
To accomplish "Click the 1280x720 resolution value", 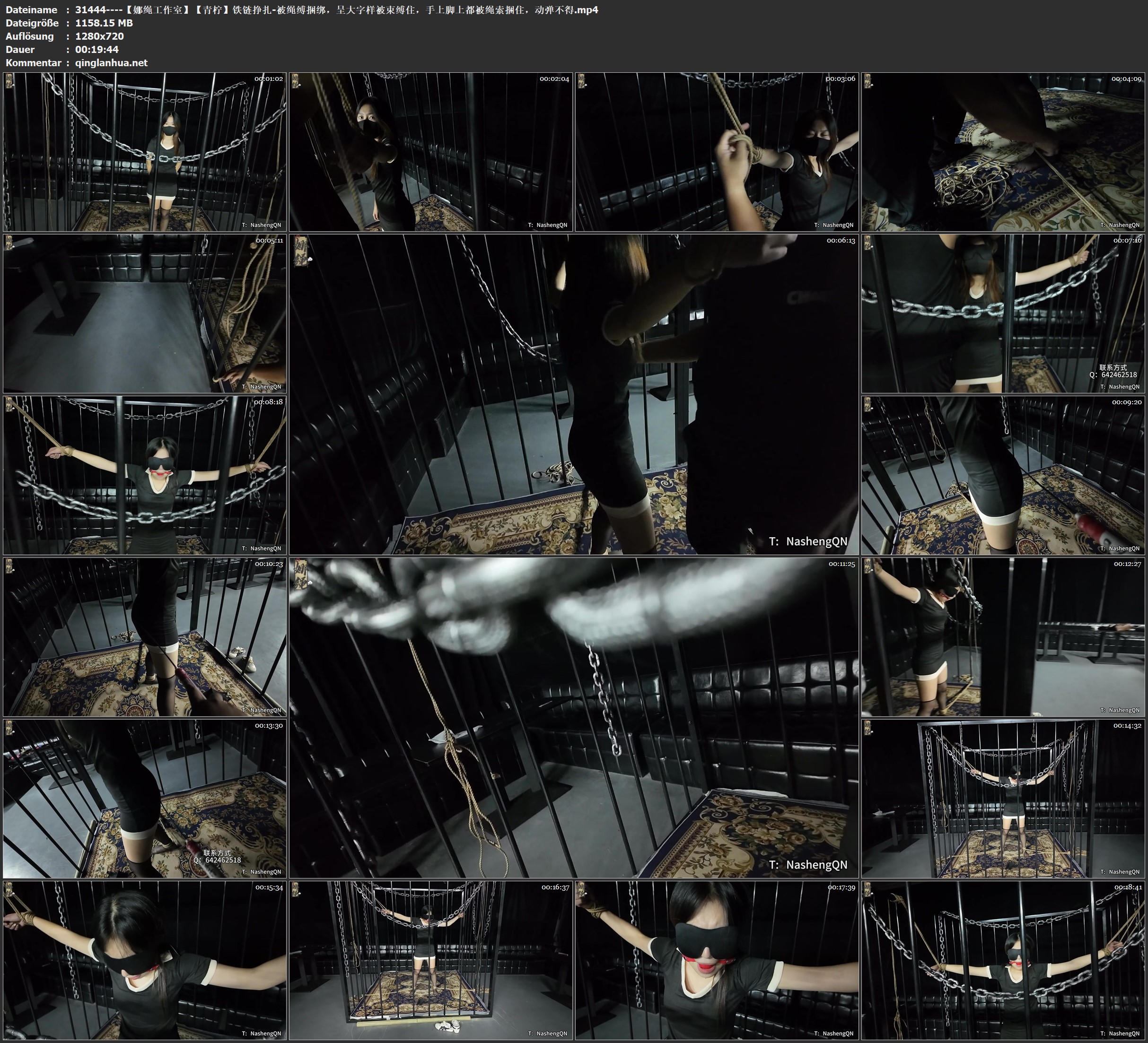I will 99,36.
